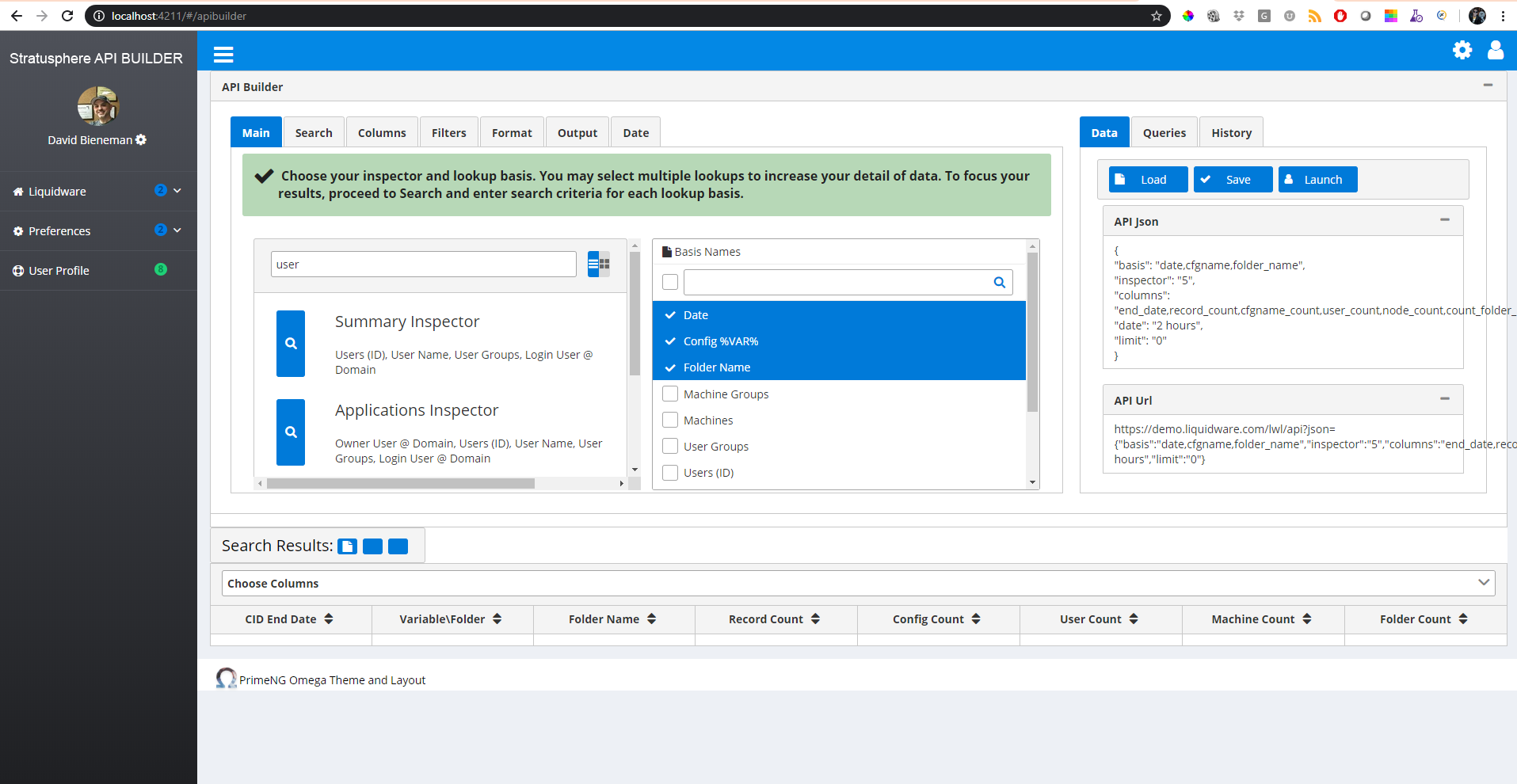This screenshot has width=1517, height=784.
Task: Sort by CID End Date column
Action: point(329,619)
